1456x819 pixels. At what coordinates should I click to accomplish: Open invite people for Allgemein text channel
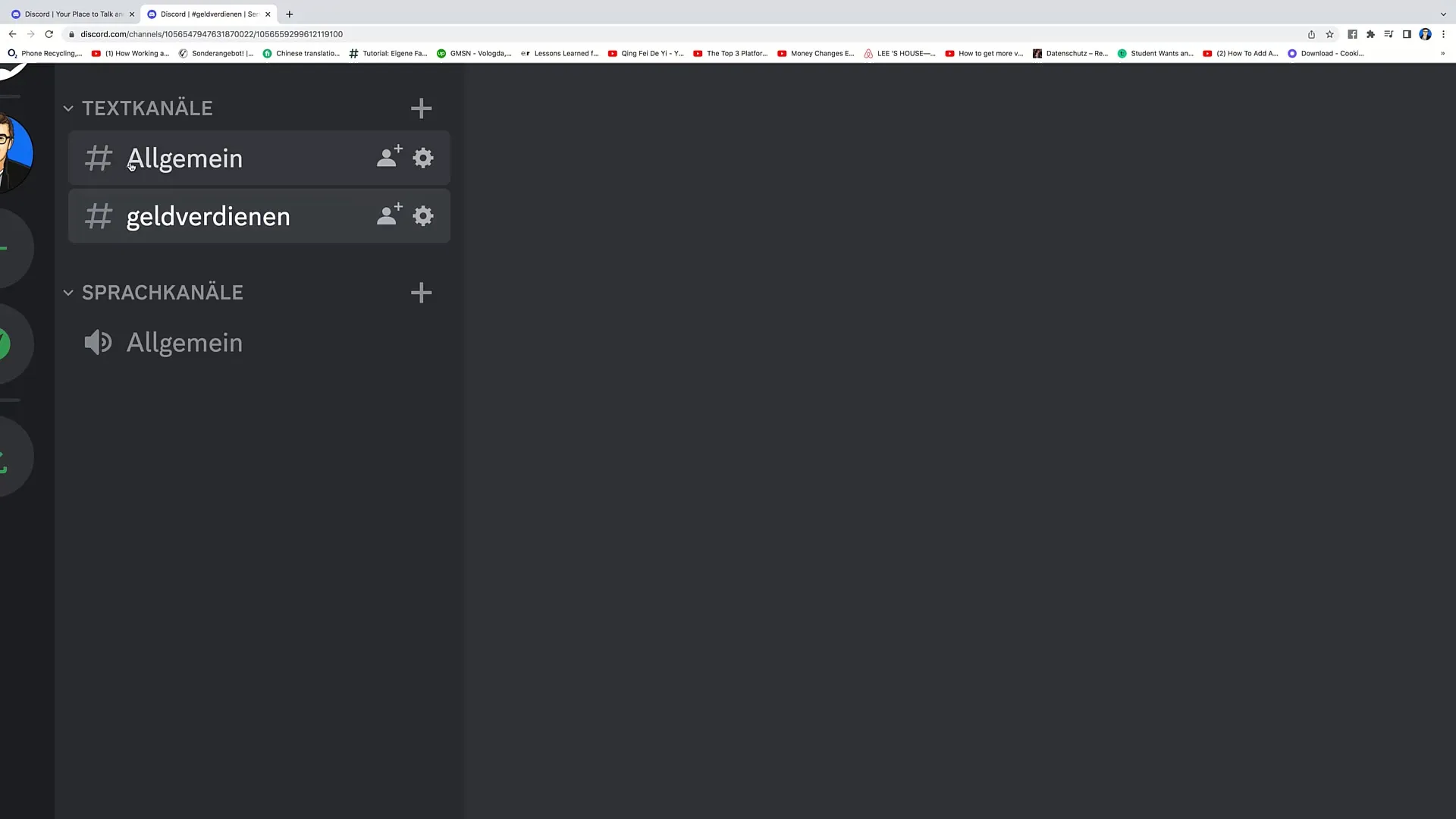coord(390,157)
